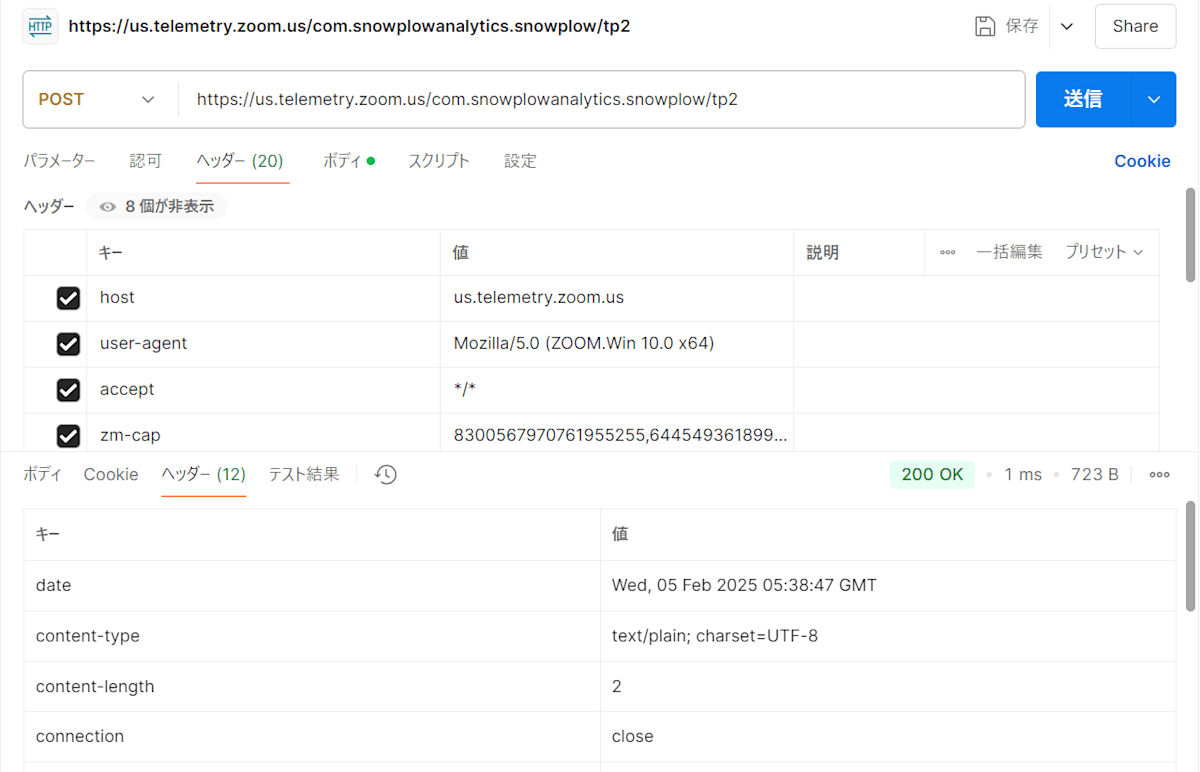Click the zm-cap value starting 8300567970761955255

(617, 434)
